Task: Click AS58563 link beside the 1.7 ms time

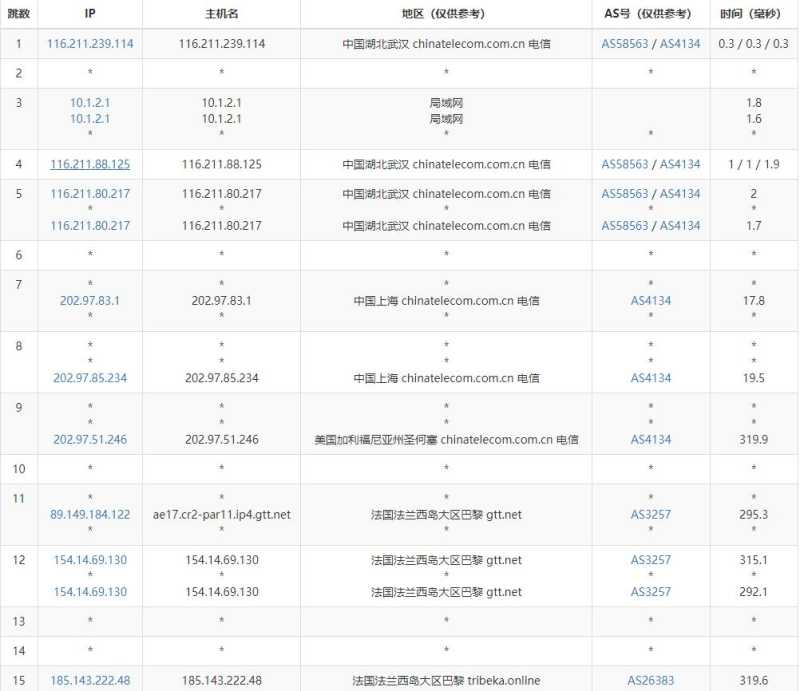Action: 624,226
